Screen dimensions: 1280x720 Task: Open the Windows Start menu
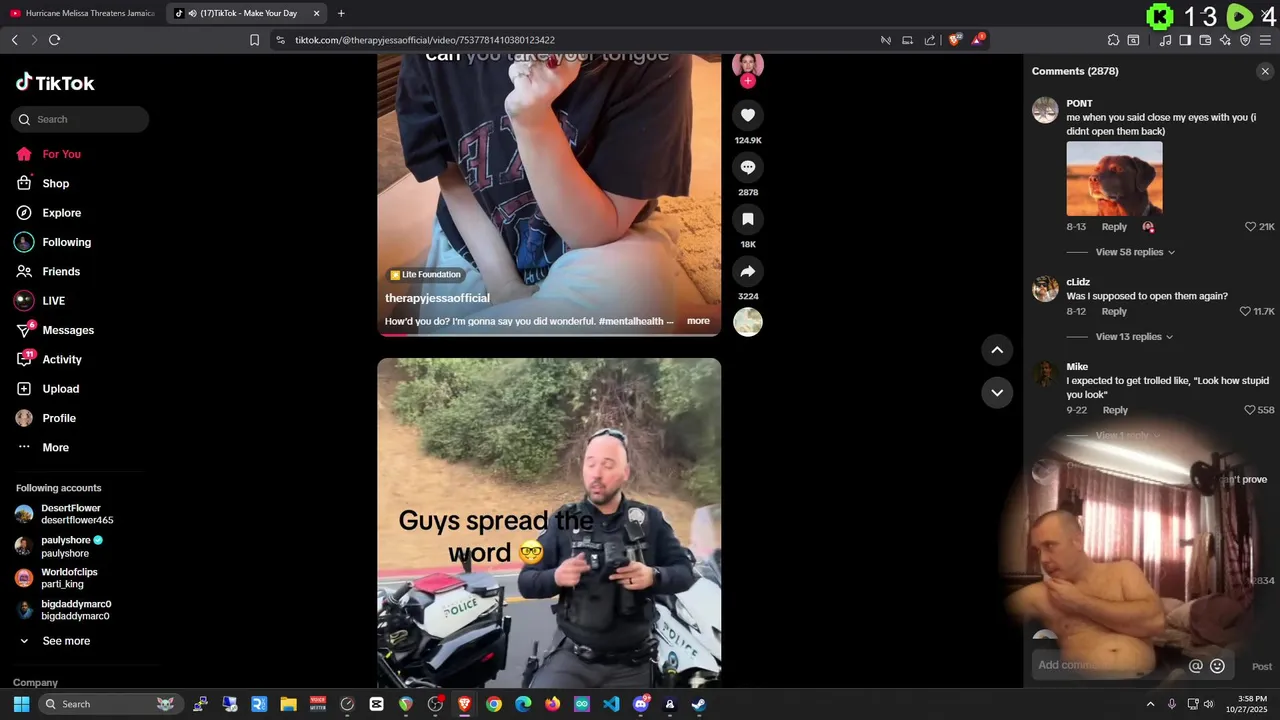(x=21, y=704)
